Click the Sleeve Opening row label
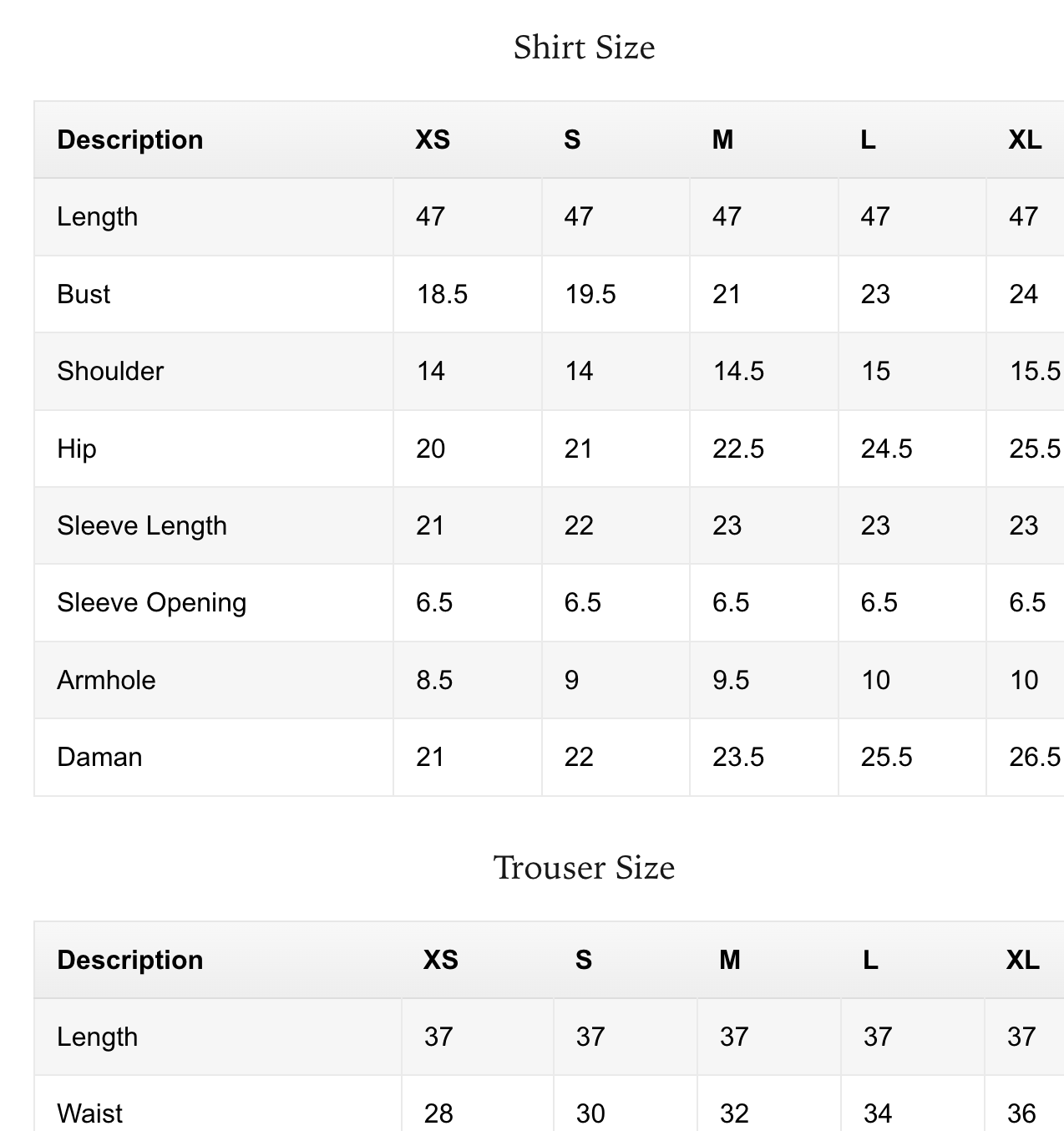The width and height of the screenshot is (1064, 1131). pos(152,602)
